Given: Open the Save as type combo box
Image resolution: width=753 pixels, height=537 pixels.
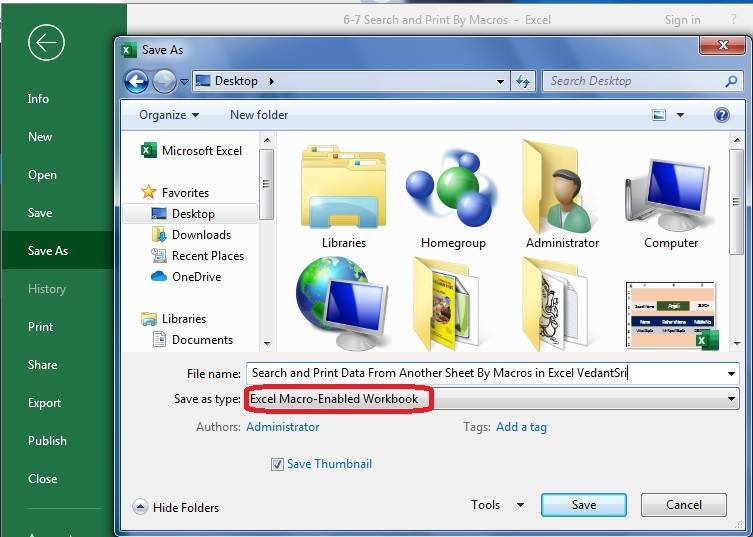Looking at the screenshot, I should click(492, 399).
